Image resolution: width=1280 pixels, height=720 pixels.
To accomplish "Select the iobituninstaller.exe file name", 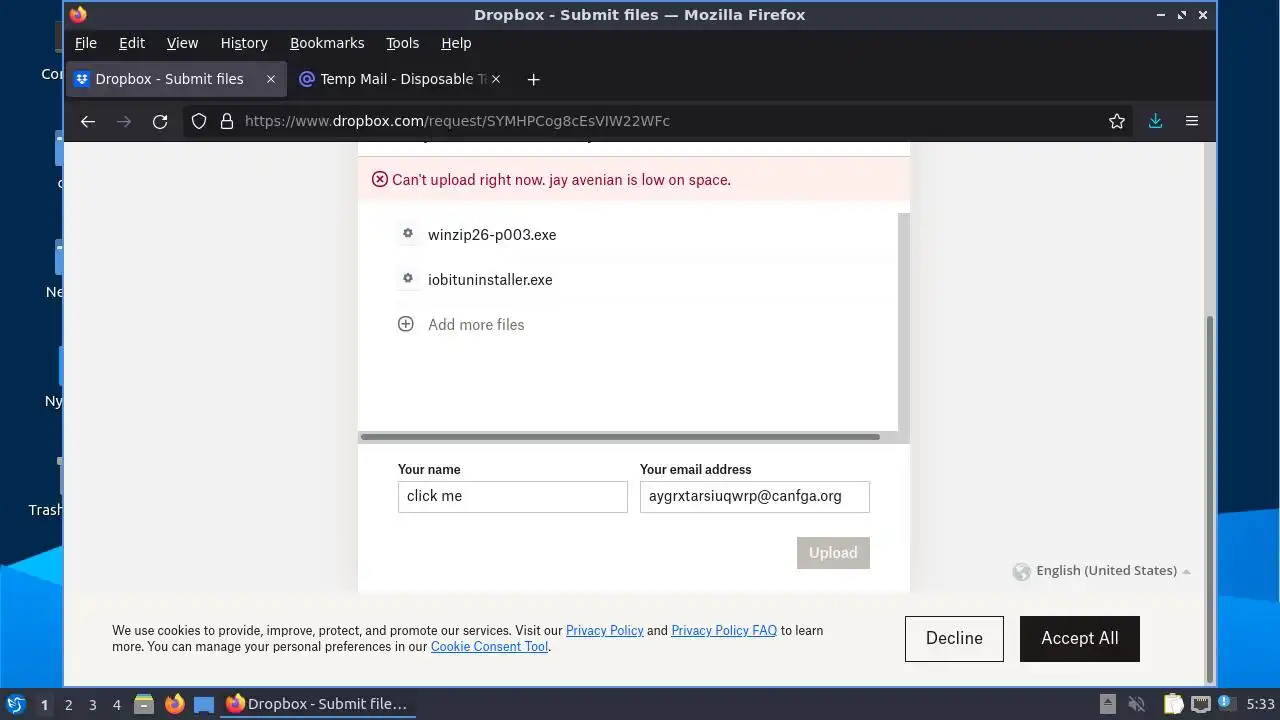I will [490, 280].
